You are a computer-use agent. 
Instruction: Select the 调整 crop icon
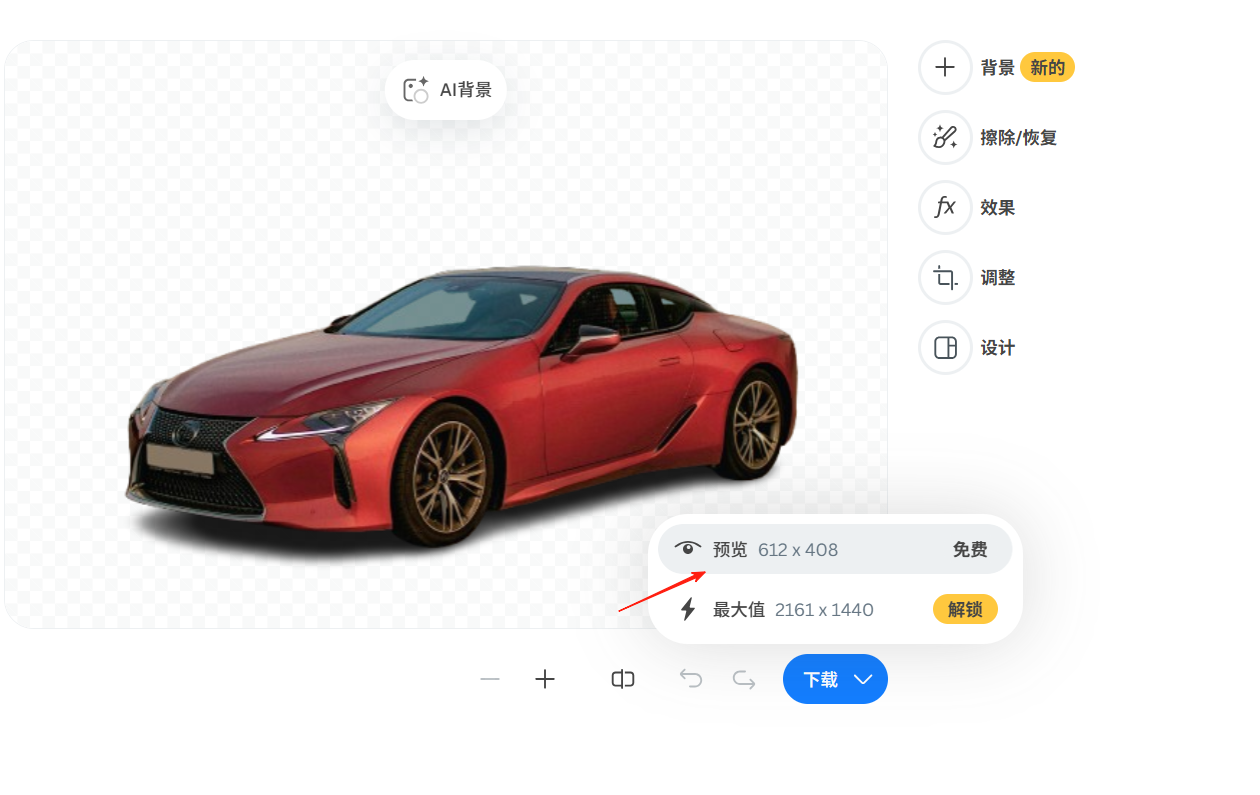(x=945, y=278)
